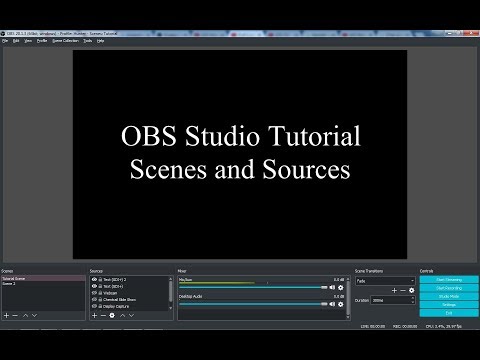Remove the scene transition with the minus icon
Screen dimensions: 480x360
click(403, 291)
